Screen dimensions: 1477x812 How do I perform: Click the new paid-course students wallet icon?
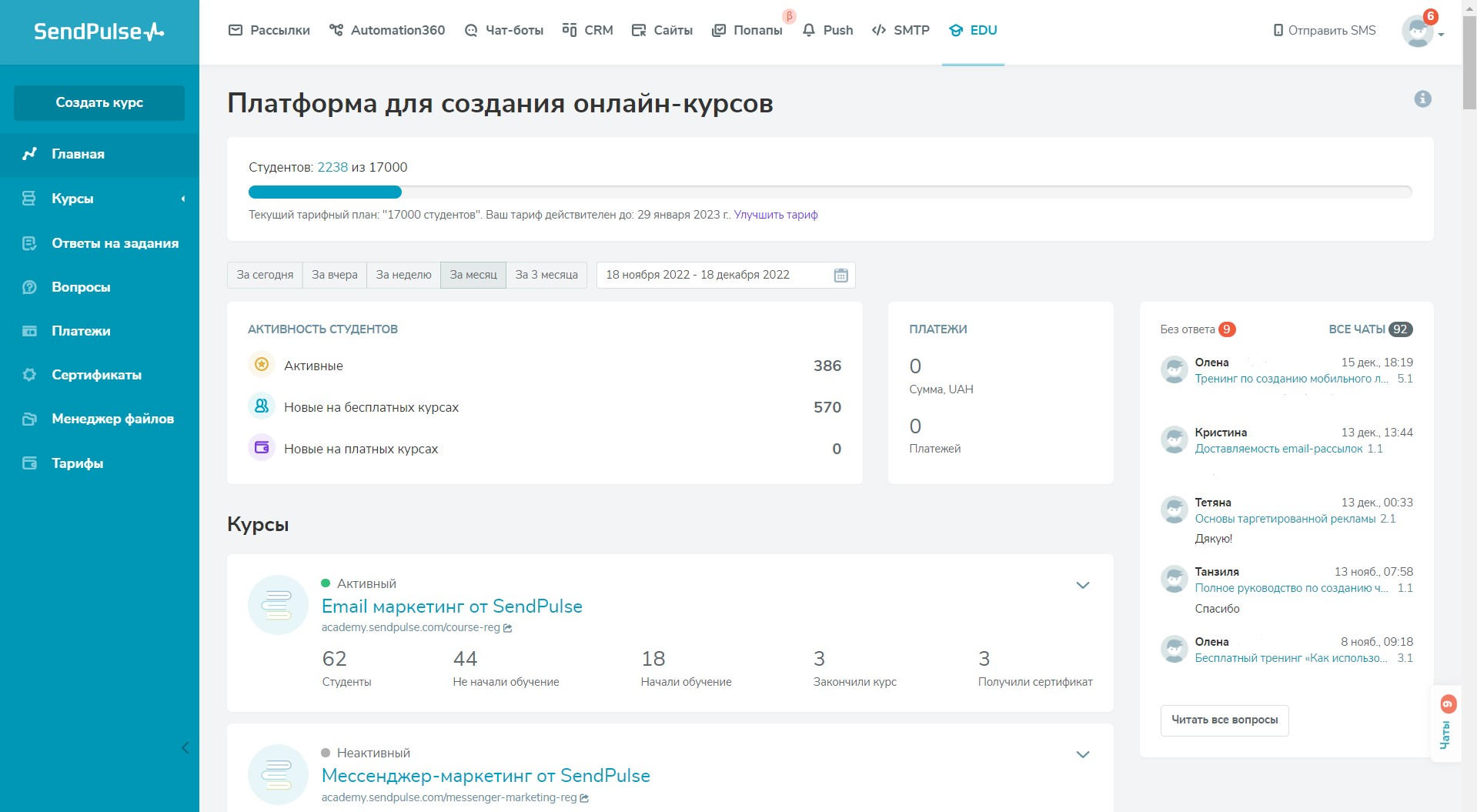(x=262, y=447)
